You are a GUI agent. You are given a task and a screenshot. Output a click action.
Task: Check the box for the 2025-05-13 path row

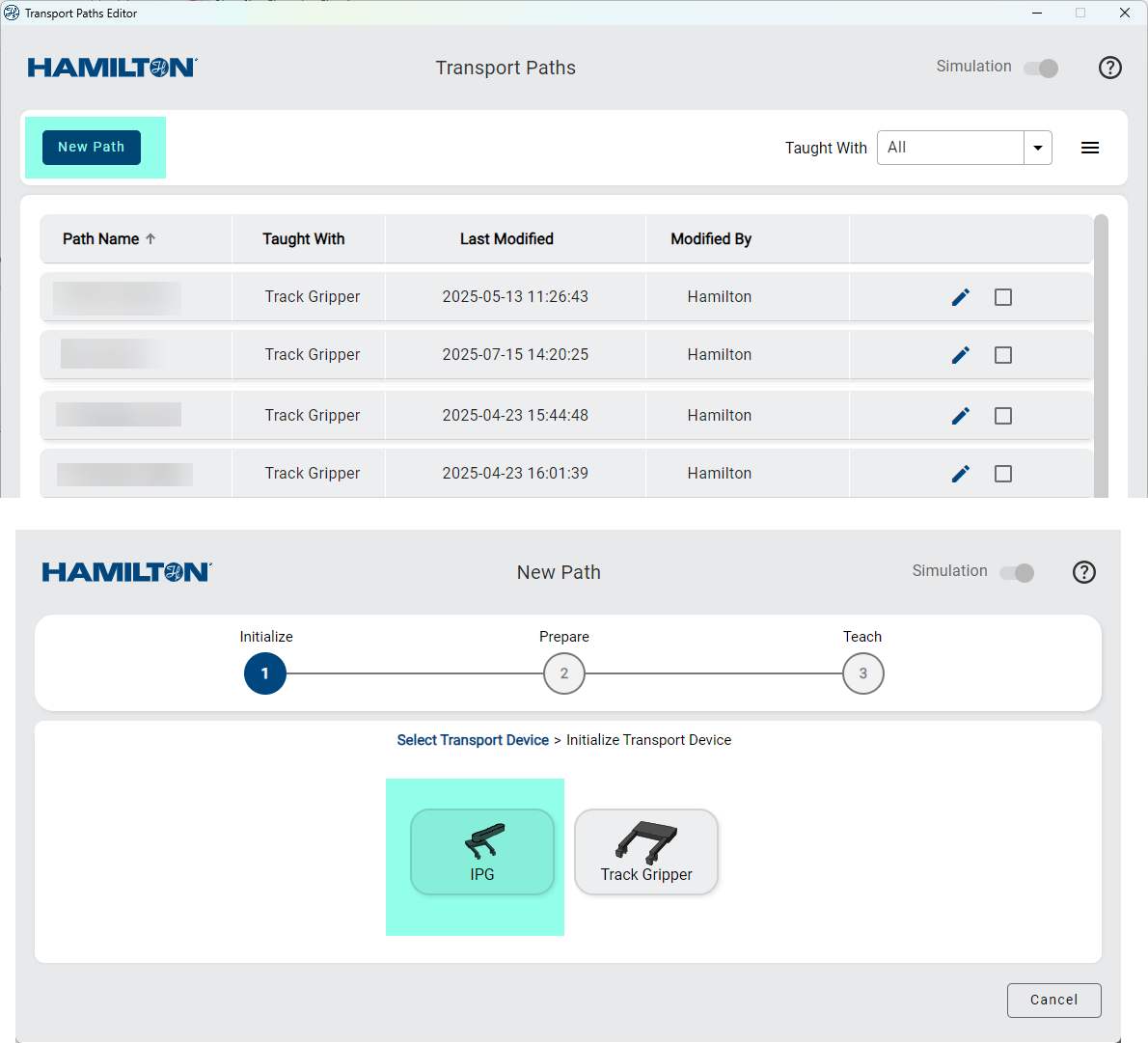[x=1003, y=297]
